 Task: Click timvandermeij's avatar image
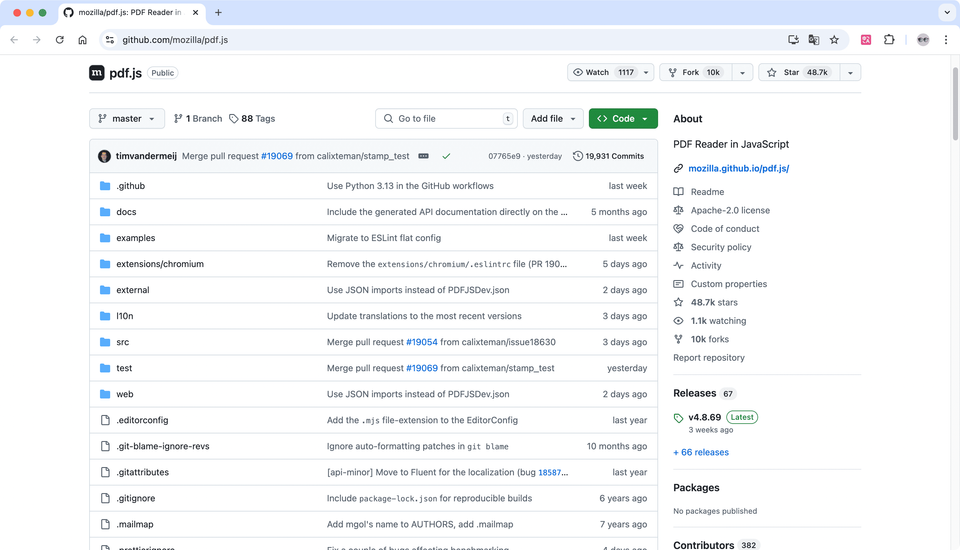(x=105, y=156)
